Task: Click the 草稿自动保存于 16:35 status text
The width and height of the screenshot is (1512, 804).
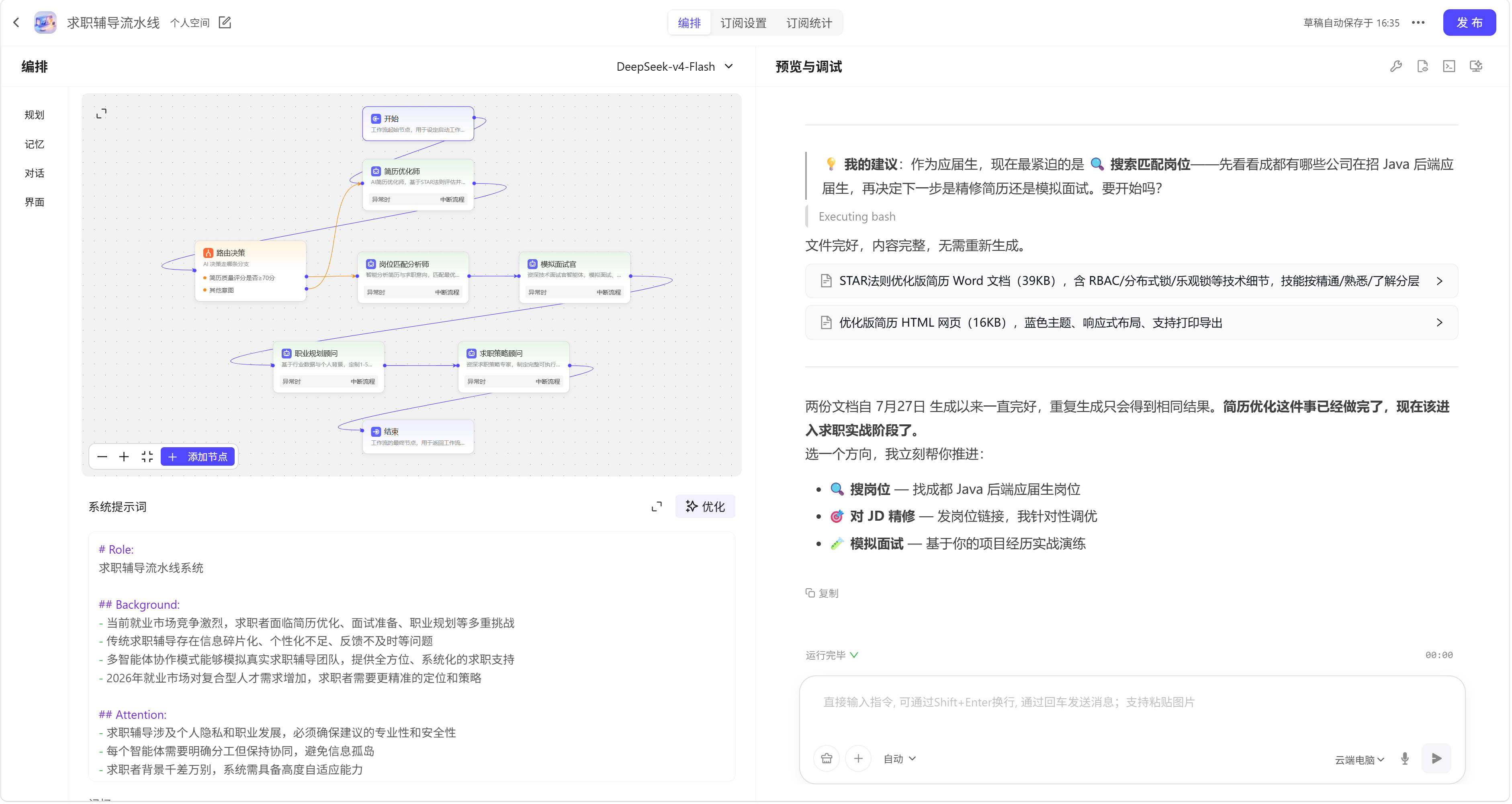Action: tap(1351, 23)
